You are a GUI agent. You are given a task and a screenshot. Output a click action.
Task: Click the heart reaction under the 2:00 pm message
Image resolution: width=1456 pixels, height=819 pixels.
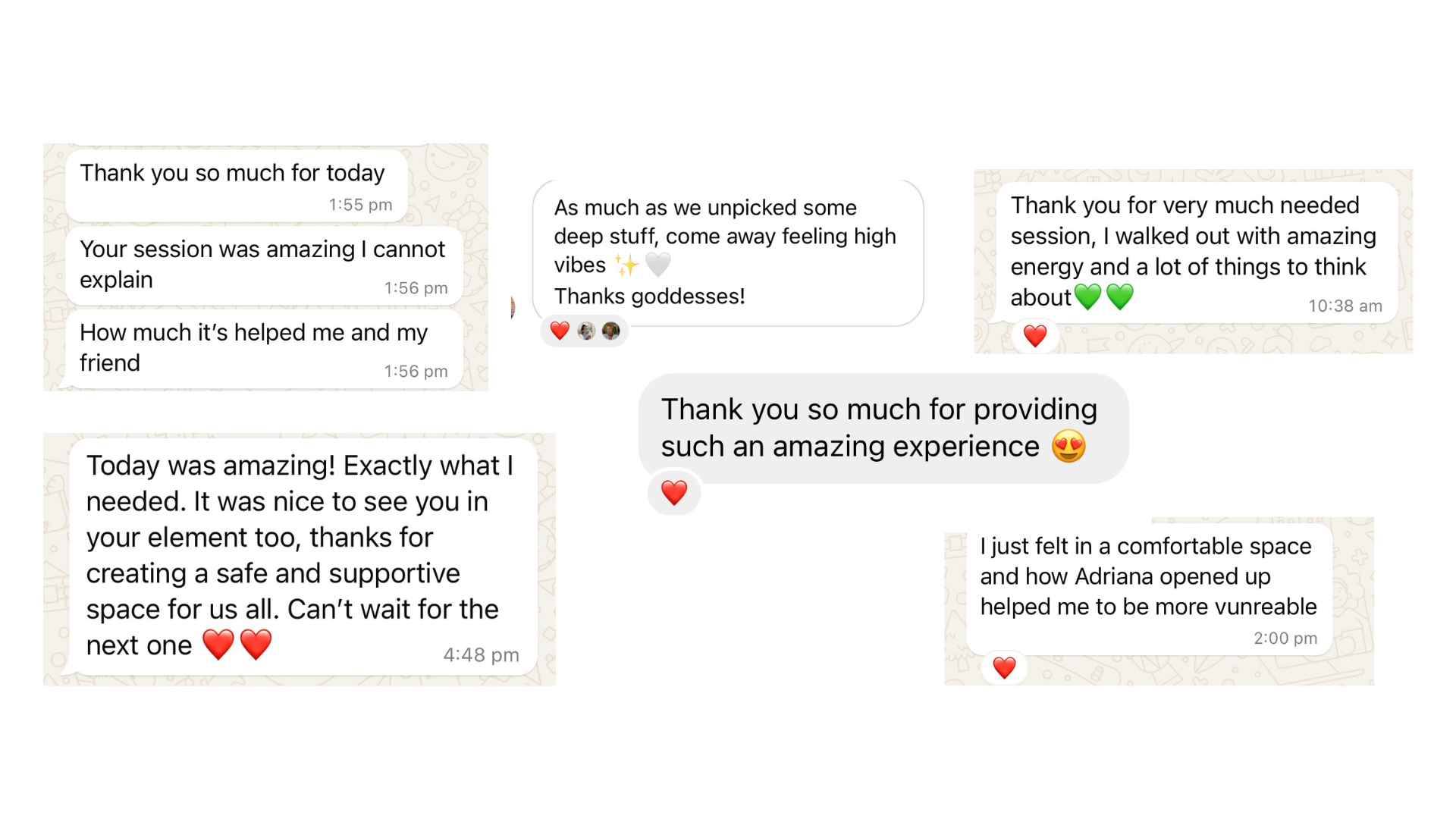click(1004, 667)
